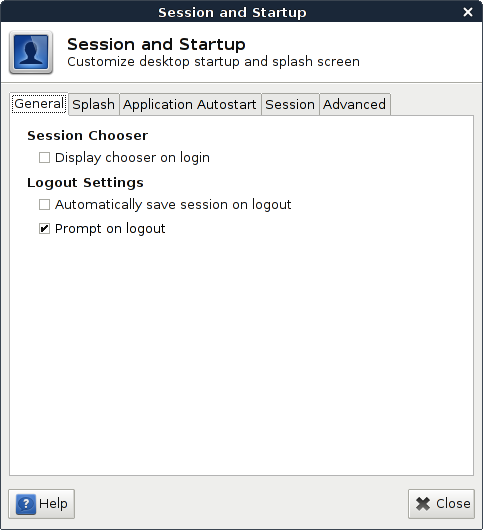Enable Display chooser on login checkbox

(x=44, y=158)
